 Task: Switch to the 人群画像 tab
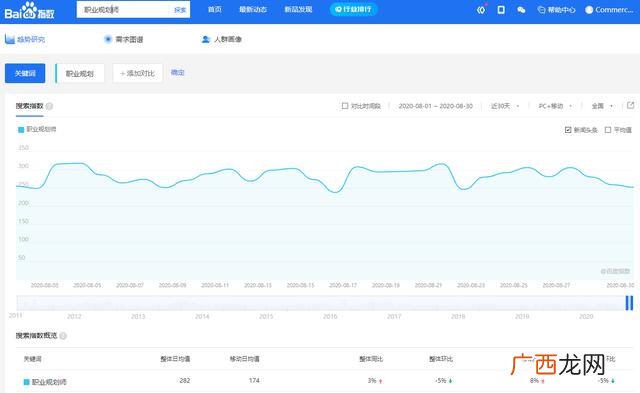pos(222,39)
